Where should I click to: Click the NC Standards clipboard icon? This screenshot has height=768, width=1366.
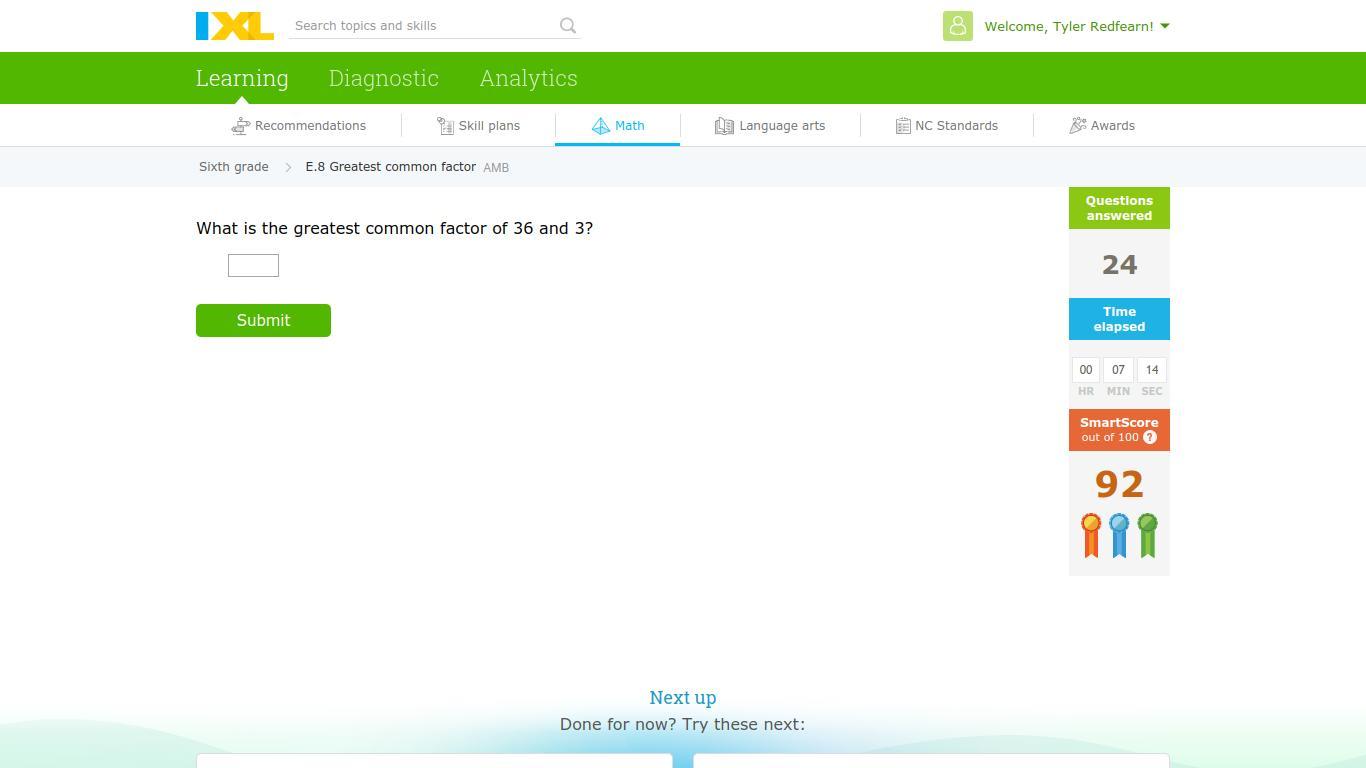coord(903,126)
